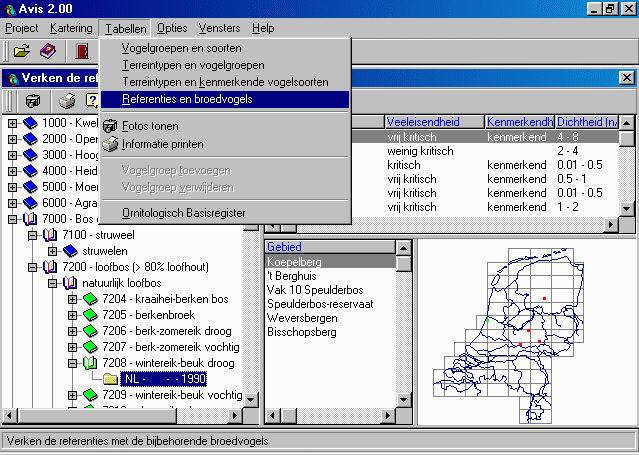
Task: Click down arrow of bird table scrollbar
Action: 627,209
